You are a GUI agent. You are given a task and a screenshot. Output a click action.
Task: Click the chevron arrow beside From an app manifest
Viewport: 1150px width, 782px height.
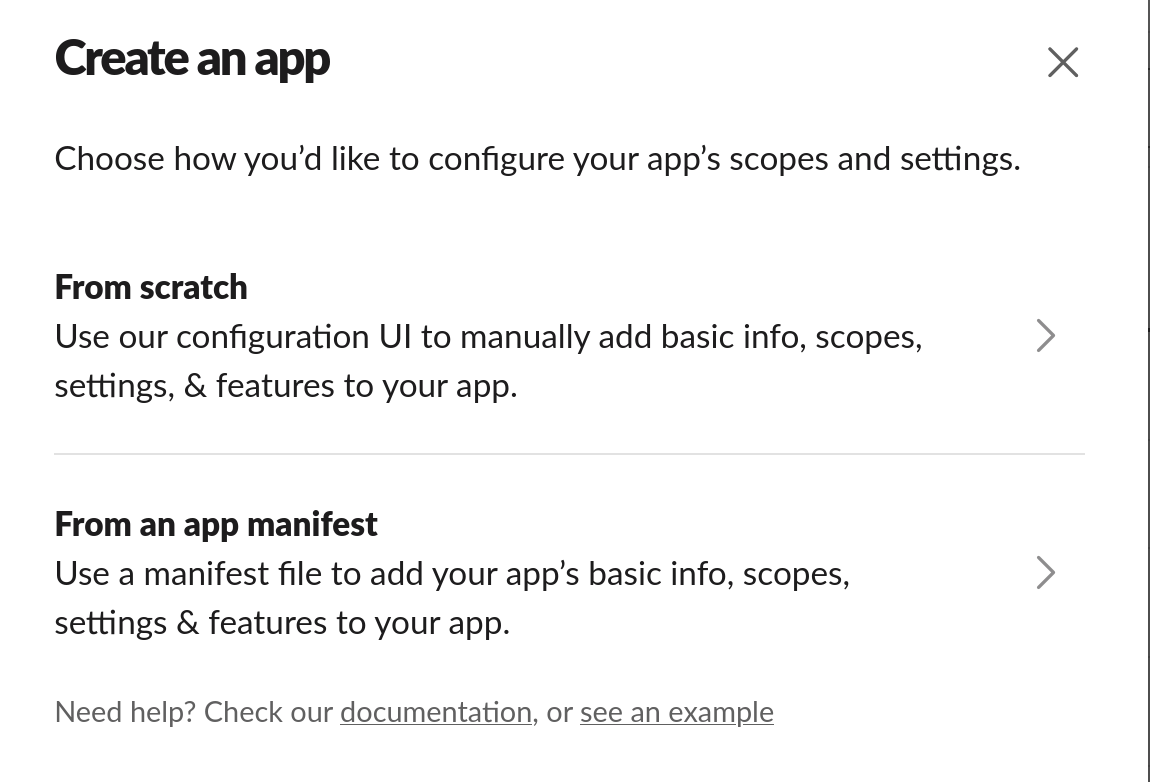1045,573
